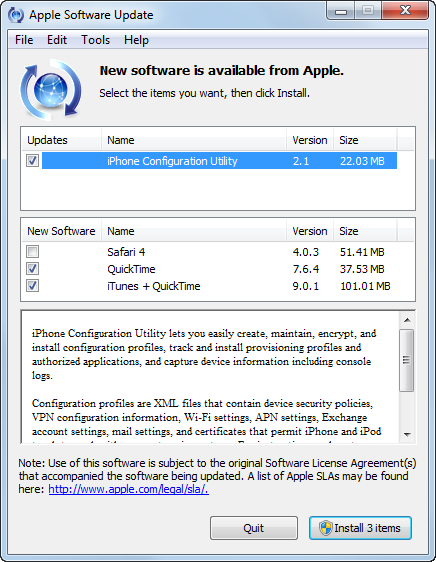Select the Safari 4 row name

126,252
